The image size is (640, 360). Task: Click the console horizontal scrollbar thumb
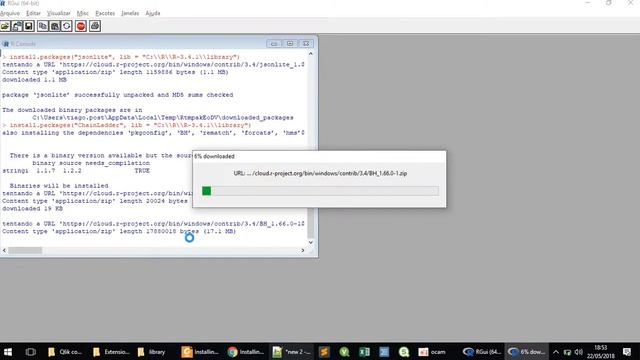(x=25, y=250)
